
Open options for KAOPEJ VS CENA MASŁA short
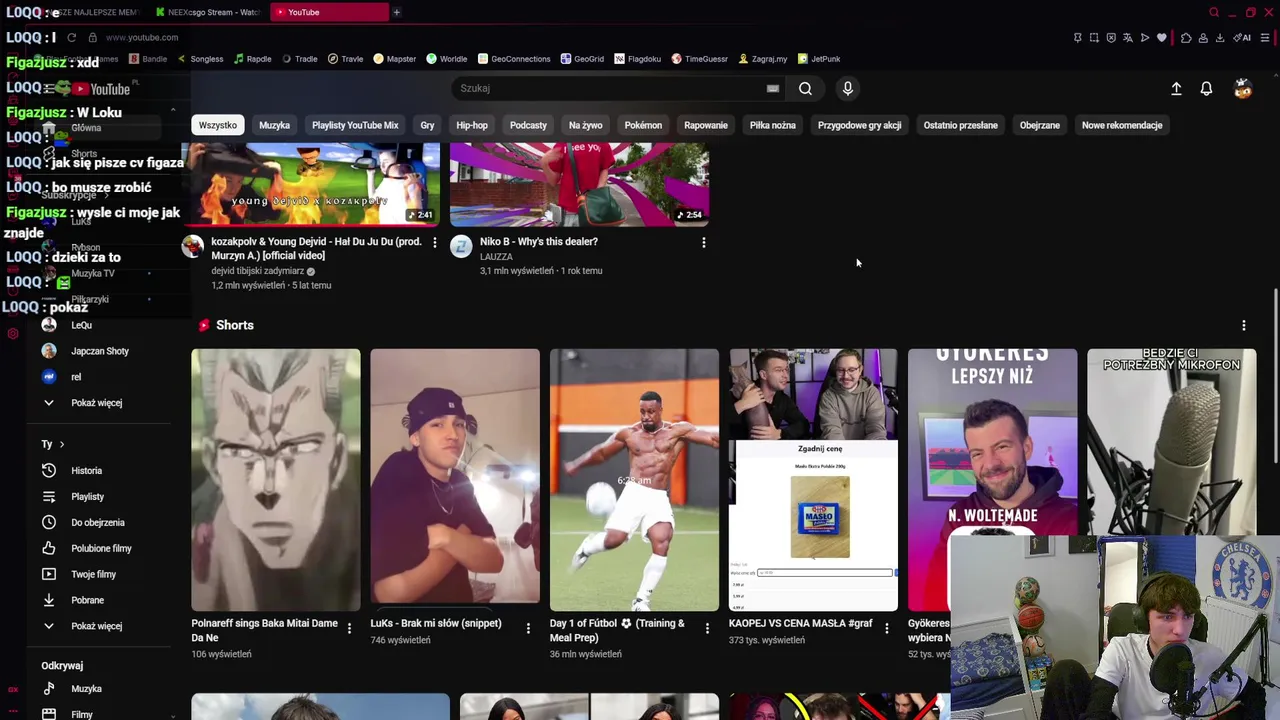pos(886,628)
